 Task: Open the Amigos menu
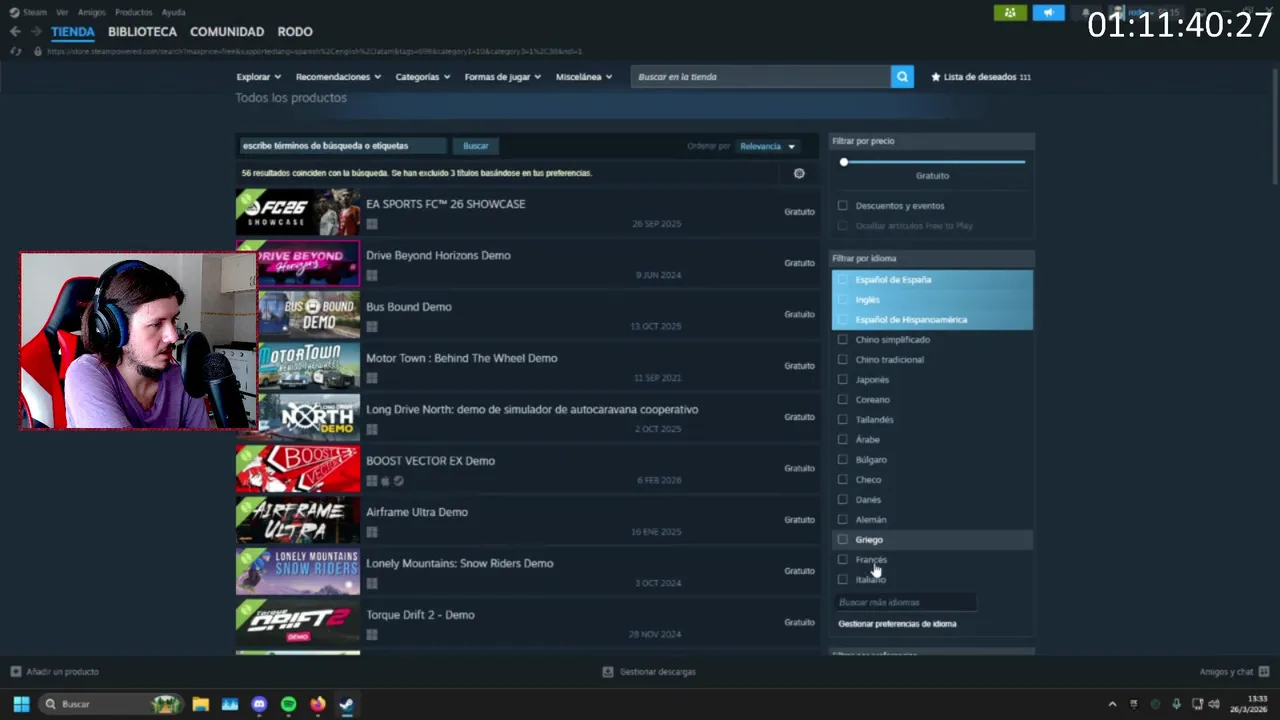[91, 12]
